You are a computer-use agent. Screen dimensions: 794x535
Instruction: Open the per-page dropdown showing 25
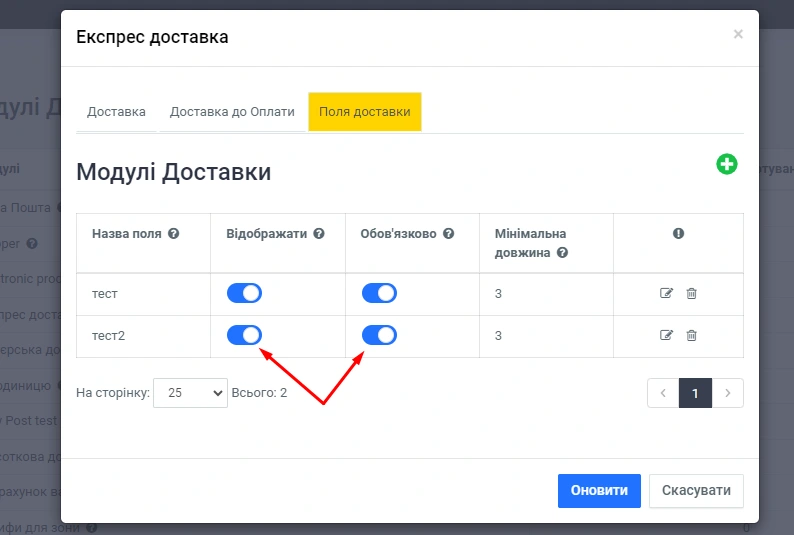[190, 393]
